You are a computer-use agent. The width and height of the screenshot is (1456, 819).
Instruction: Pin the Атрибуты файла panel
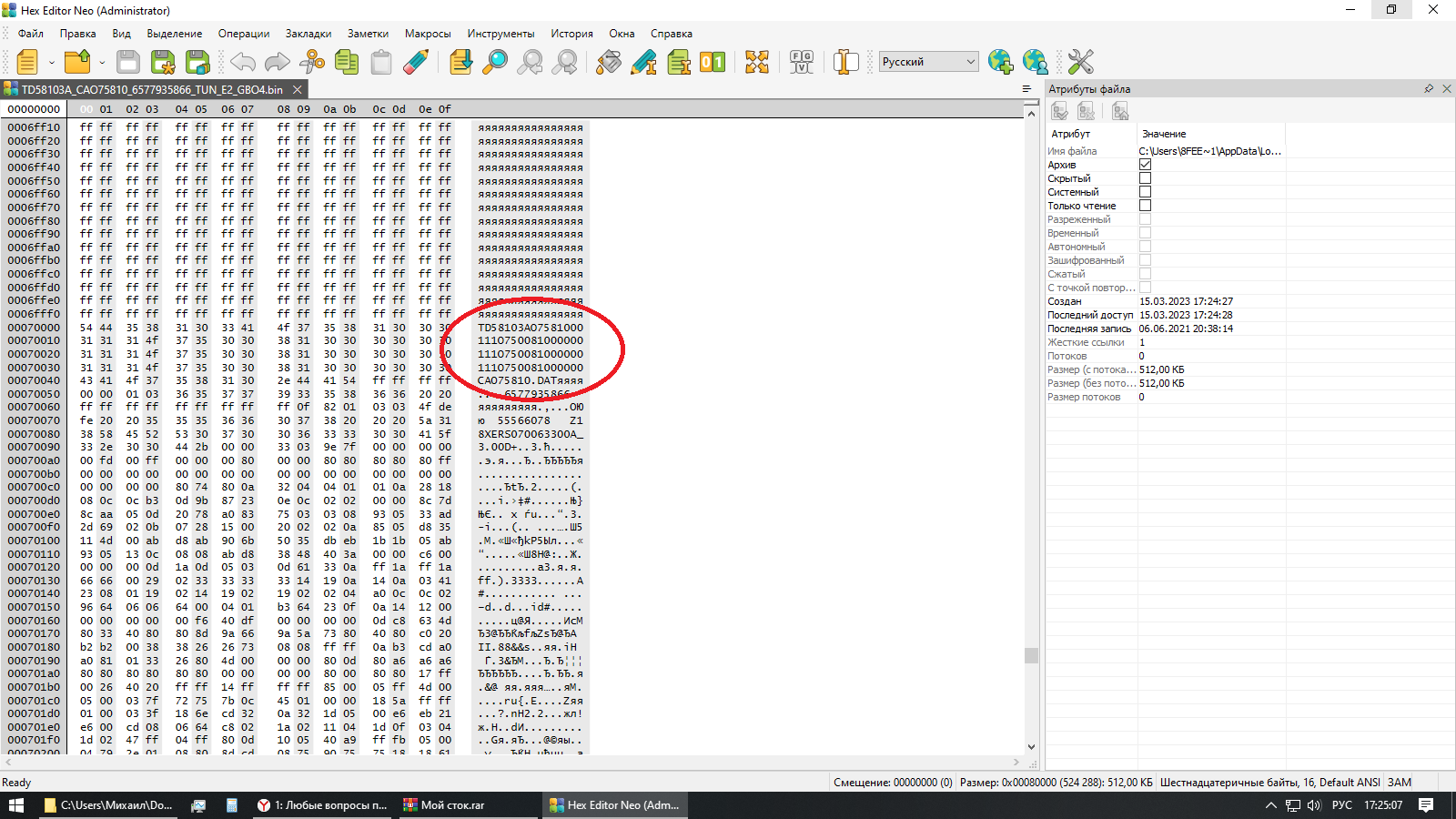tap(1429, 89)
